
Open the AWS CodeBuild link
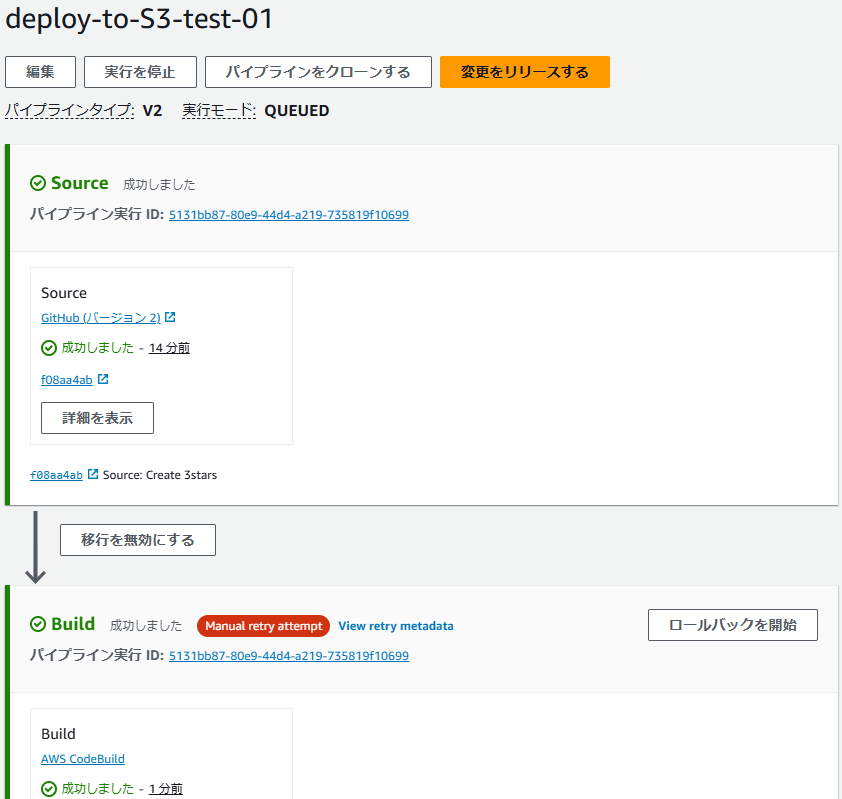[x=83, y=759]
